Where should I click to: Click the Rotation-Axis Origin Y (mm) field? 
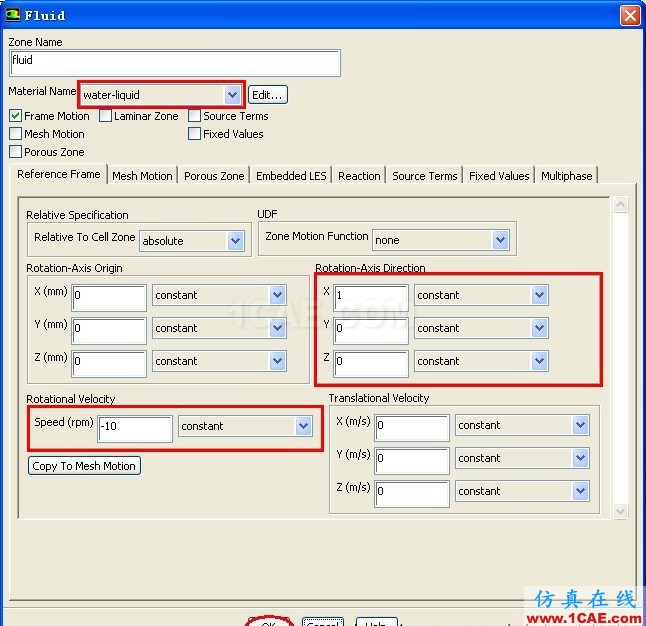click(x=109, y=330)
